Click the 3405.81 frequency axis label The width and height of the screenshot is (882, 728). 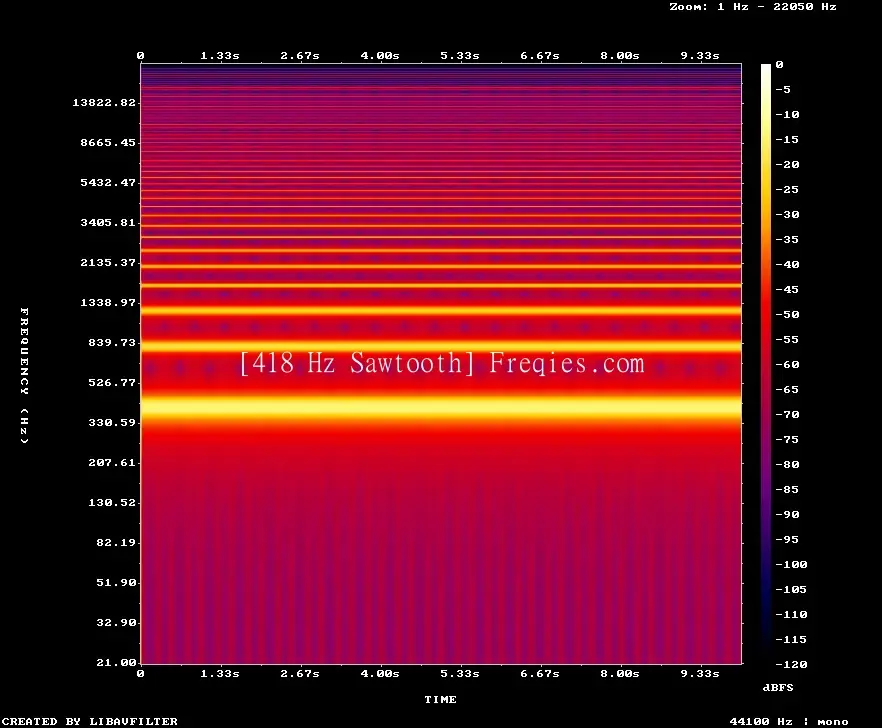tap(108, 222)
